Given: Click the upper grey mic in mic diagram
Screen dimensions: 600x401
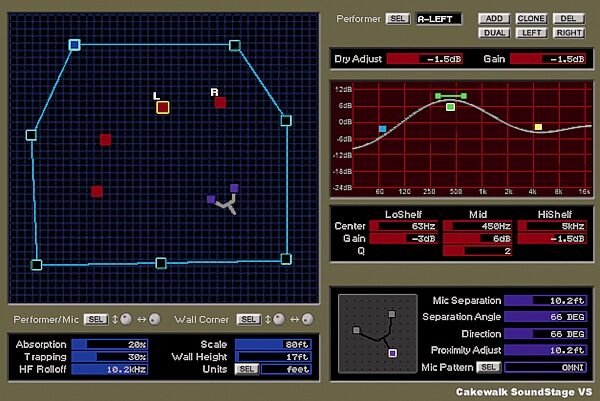Looking at the screenshot, I should point(391,314).
